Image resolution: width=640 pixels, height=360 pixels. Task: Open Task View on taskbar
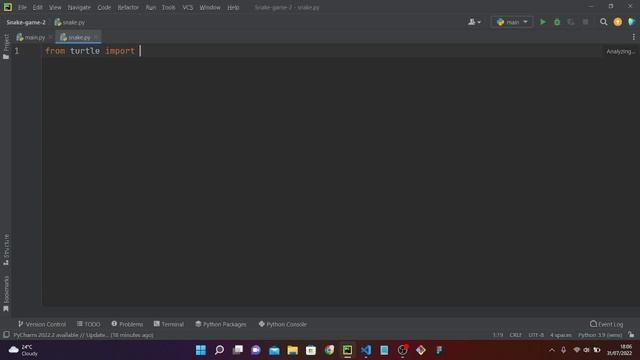pyautogui.click(x=238, y=350)
